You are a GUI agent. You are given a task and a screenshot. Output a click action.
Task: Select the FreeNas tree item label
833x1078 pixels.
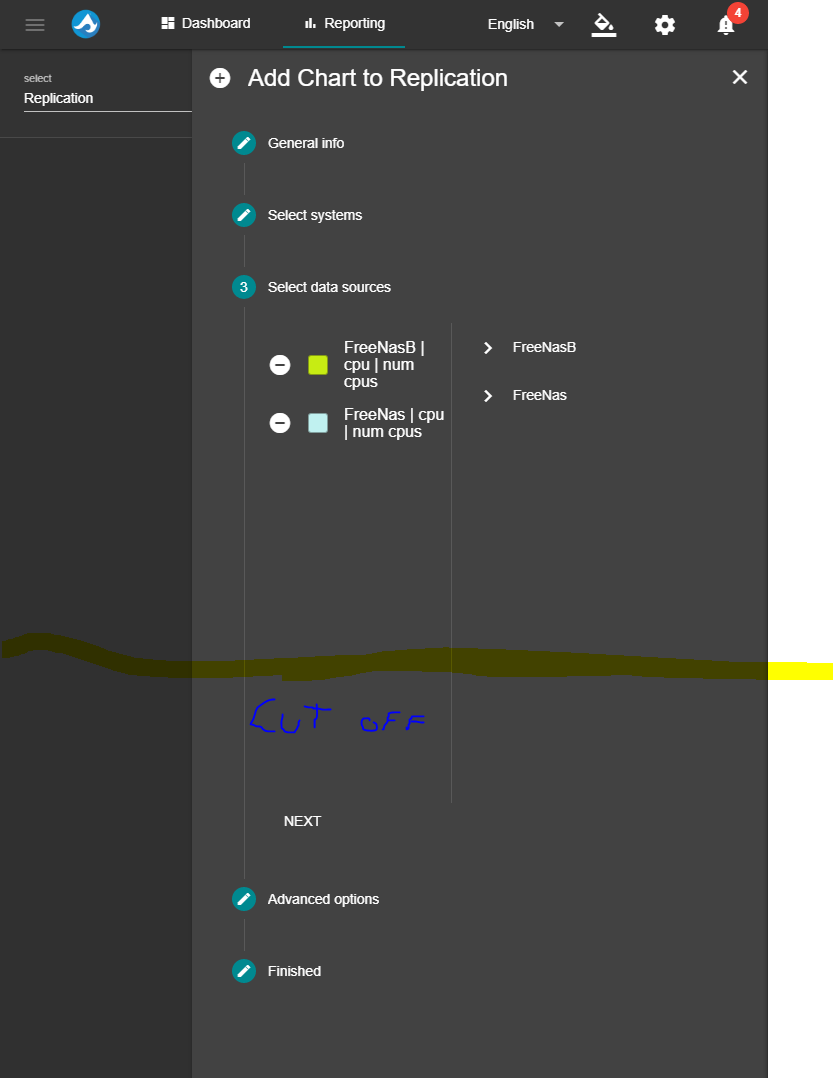point(540,395)
